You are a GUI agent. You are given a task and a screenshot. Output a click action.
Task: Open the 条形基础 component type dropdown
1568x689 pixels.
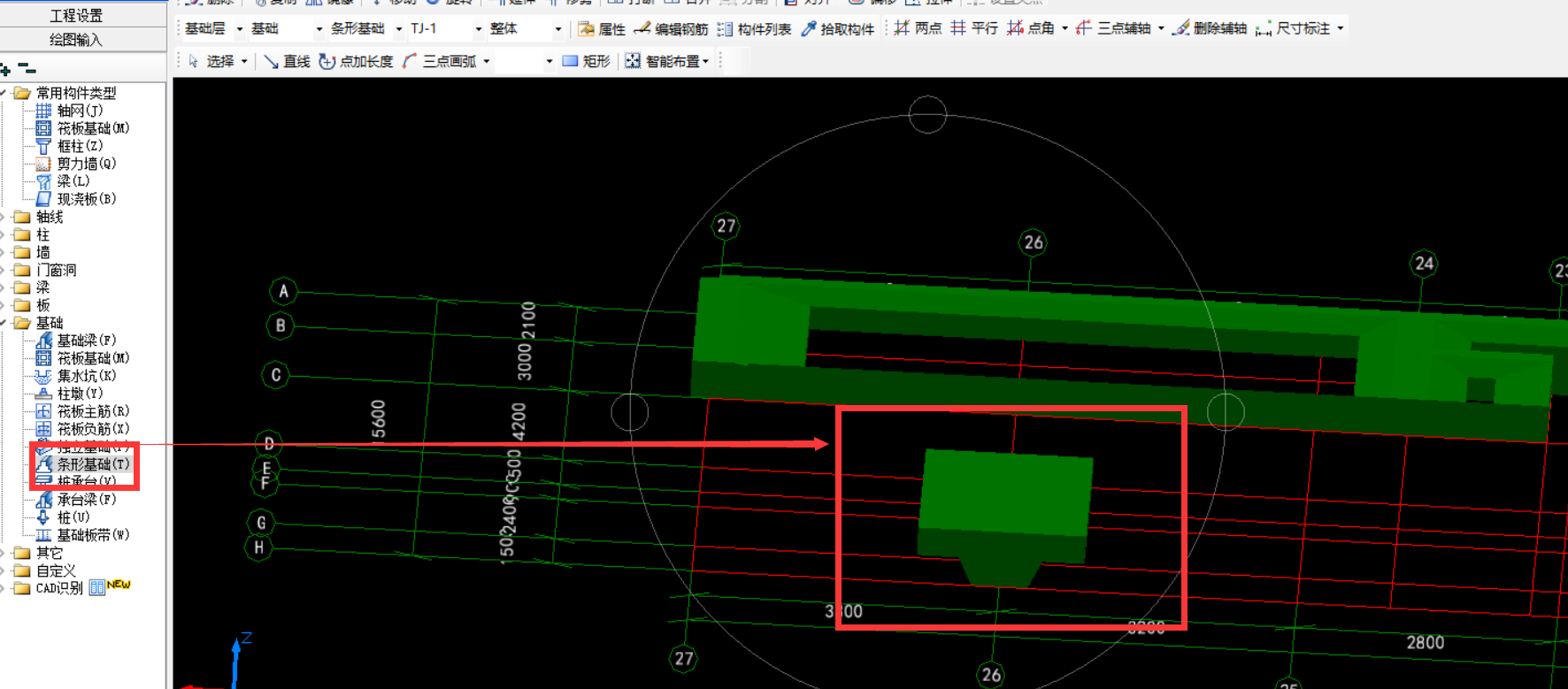(x=399, y=29)
